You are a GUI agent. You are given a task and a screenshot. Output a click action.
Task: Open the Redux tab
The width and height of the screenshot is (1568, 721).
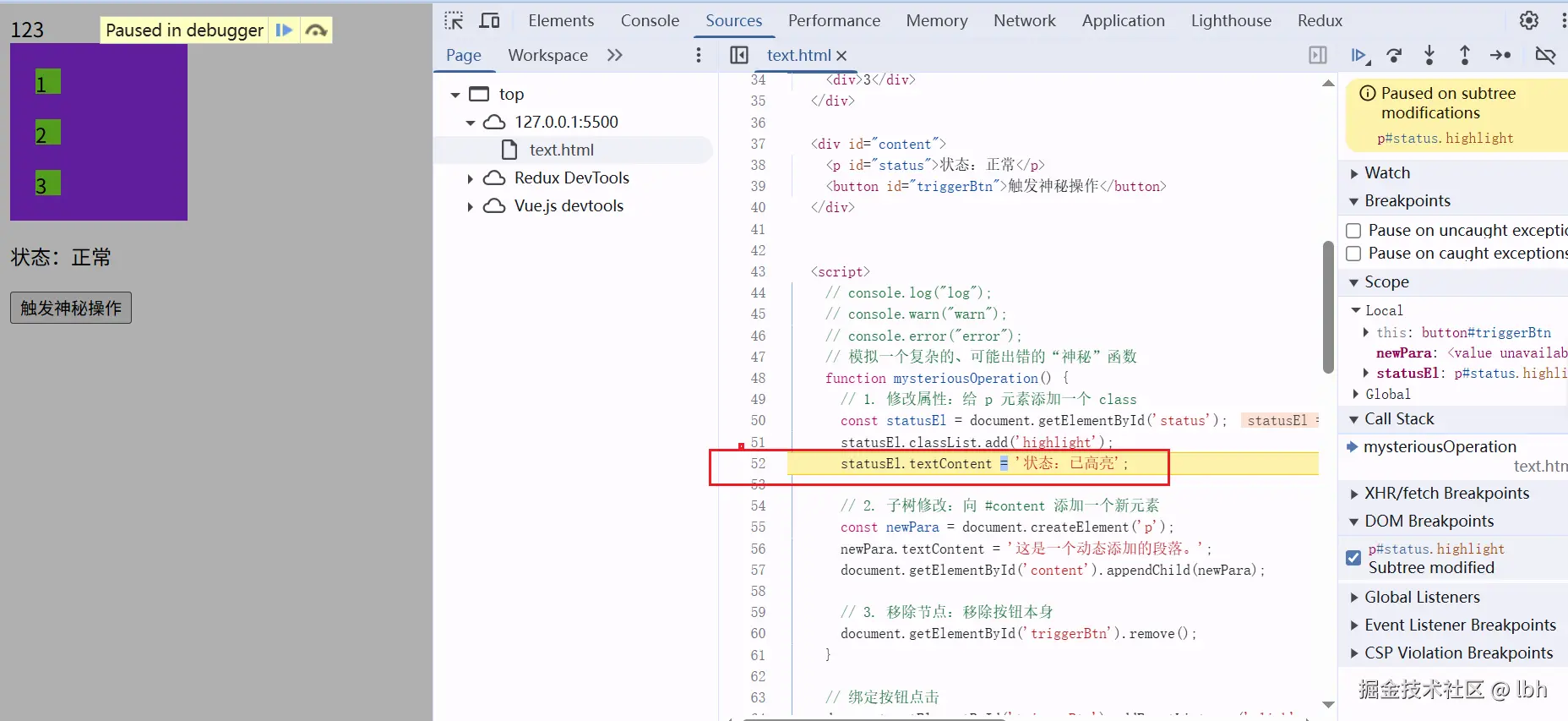coord(1320,20)
